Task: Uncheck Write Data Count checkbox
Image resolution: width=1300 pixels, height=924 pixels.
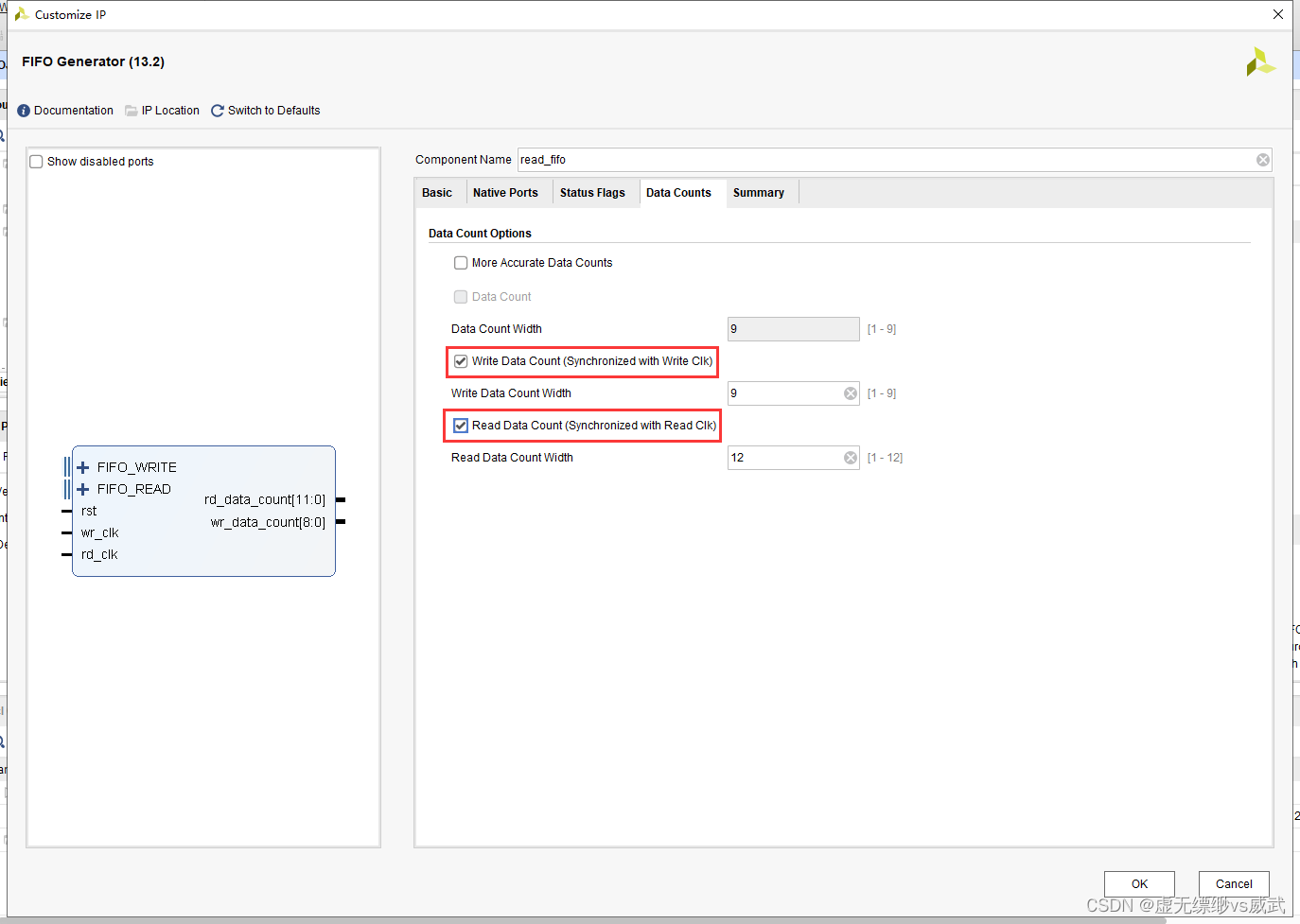Action: (x=461, y=361)
